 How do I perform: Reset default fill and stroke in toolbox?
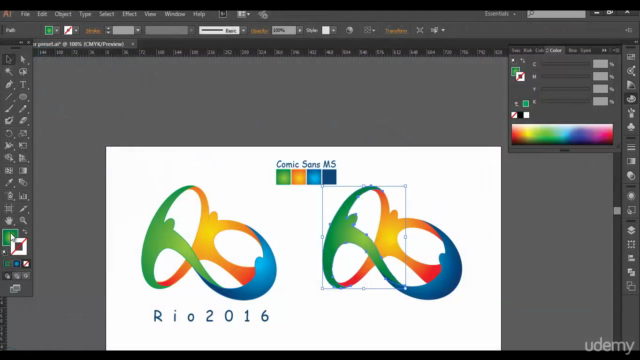5,253
